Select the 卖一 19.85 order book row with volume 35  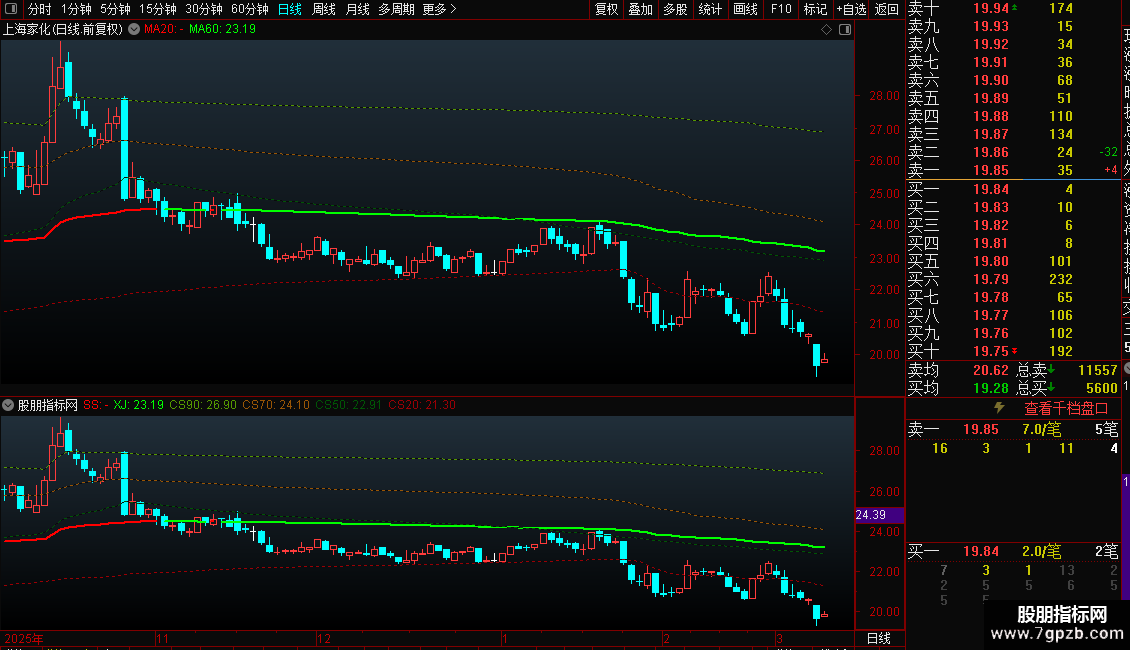1013,170
